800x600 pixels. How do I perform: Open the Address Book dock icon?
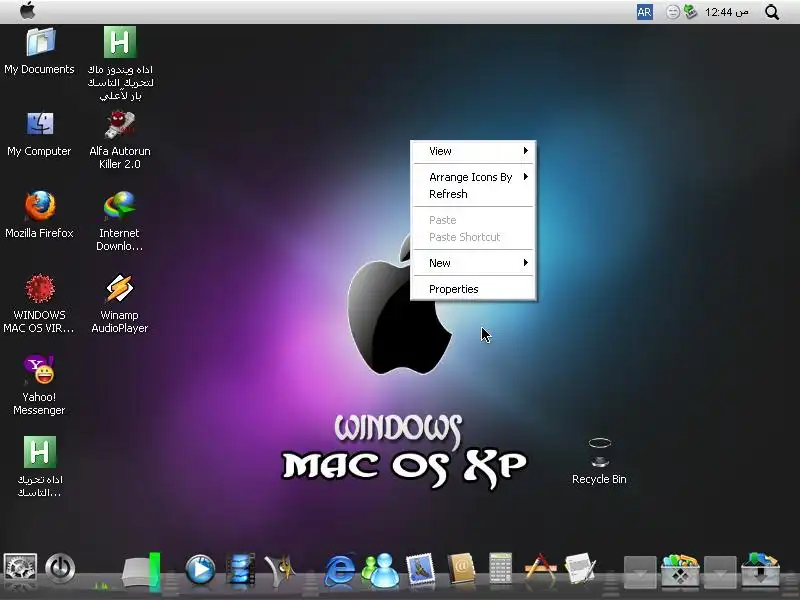point(461,569)
